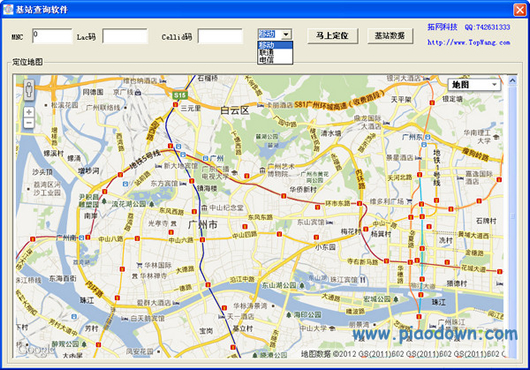Choose 电信 from the carrier list
Screen dimensions: 530x370
(275, 60)
